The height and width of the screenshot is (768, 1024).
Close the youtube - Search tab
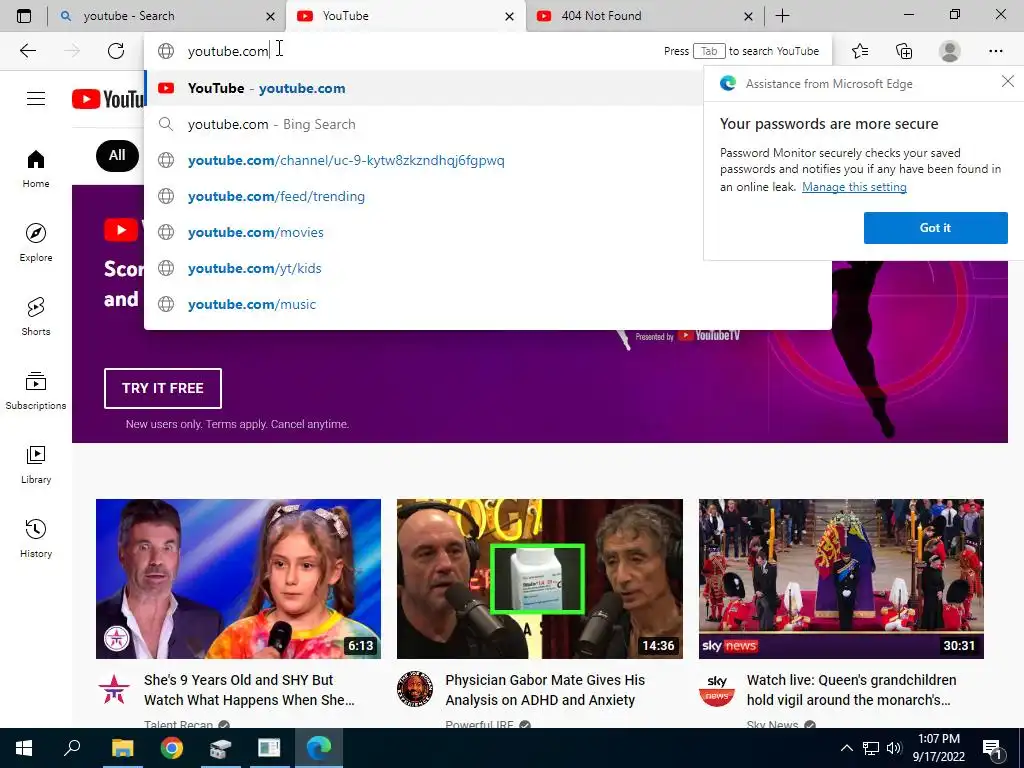[x=270, y=16]
